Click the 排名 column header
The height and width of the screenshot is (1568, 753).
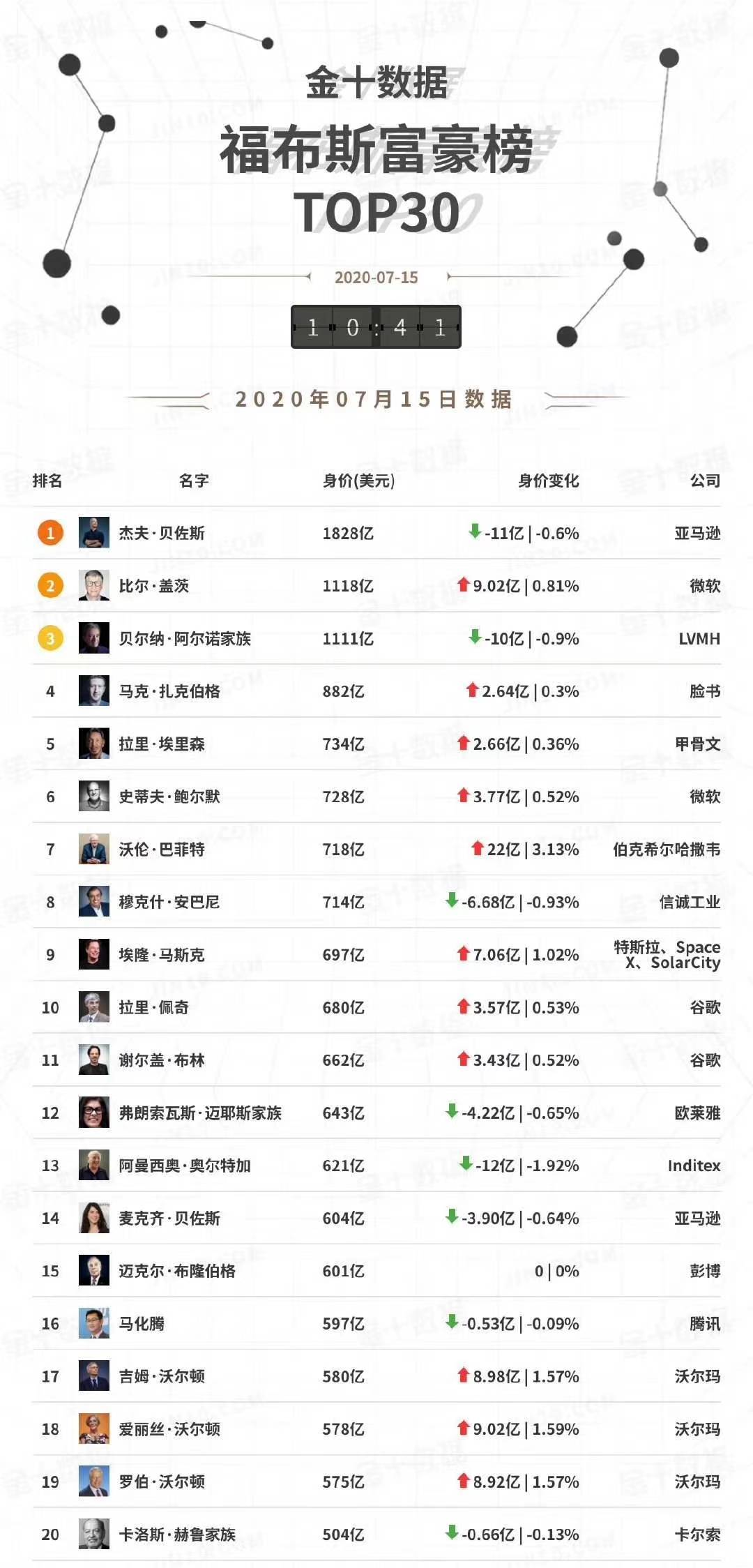(x=47, y=481)
